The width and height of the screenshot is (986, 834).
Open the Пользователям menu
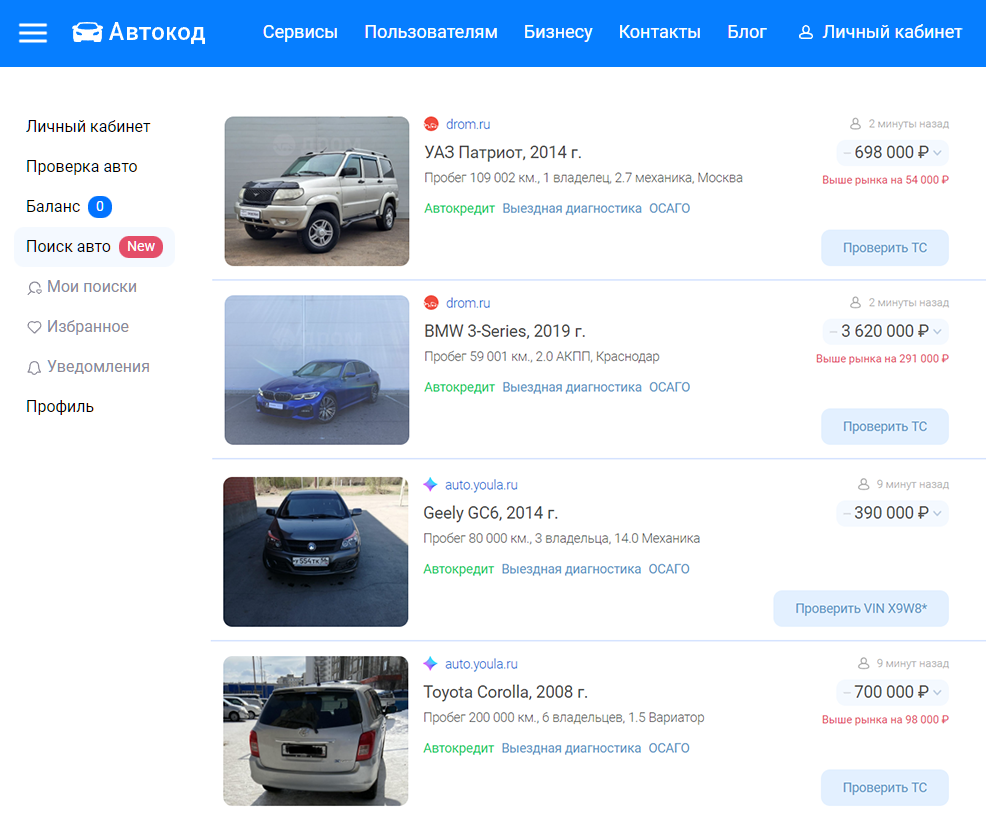(x=431, y=32)
